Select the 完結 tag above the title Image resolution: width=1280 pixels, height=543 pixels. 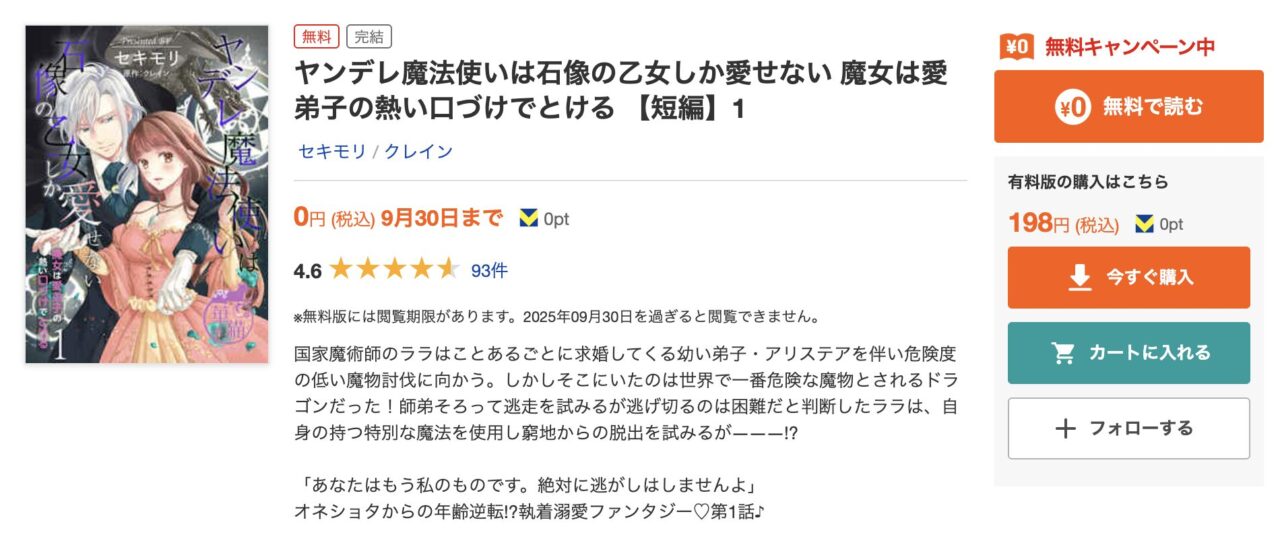[x=369, y=37]
